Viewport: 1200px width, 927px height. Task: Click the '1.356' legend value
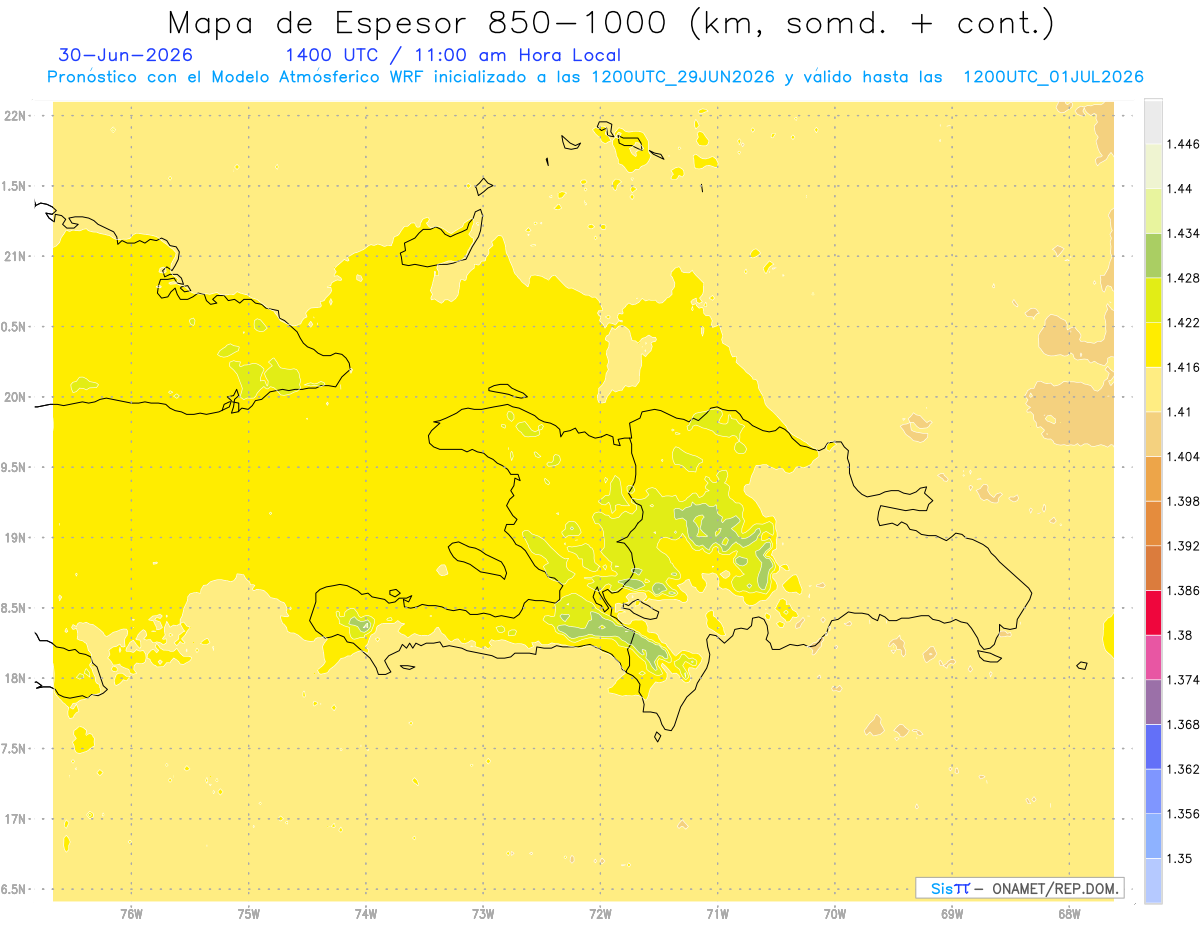1183,814
